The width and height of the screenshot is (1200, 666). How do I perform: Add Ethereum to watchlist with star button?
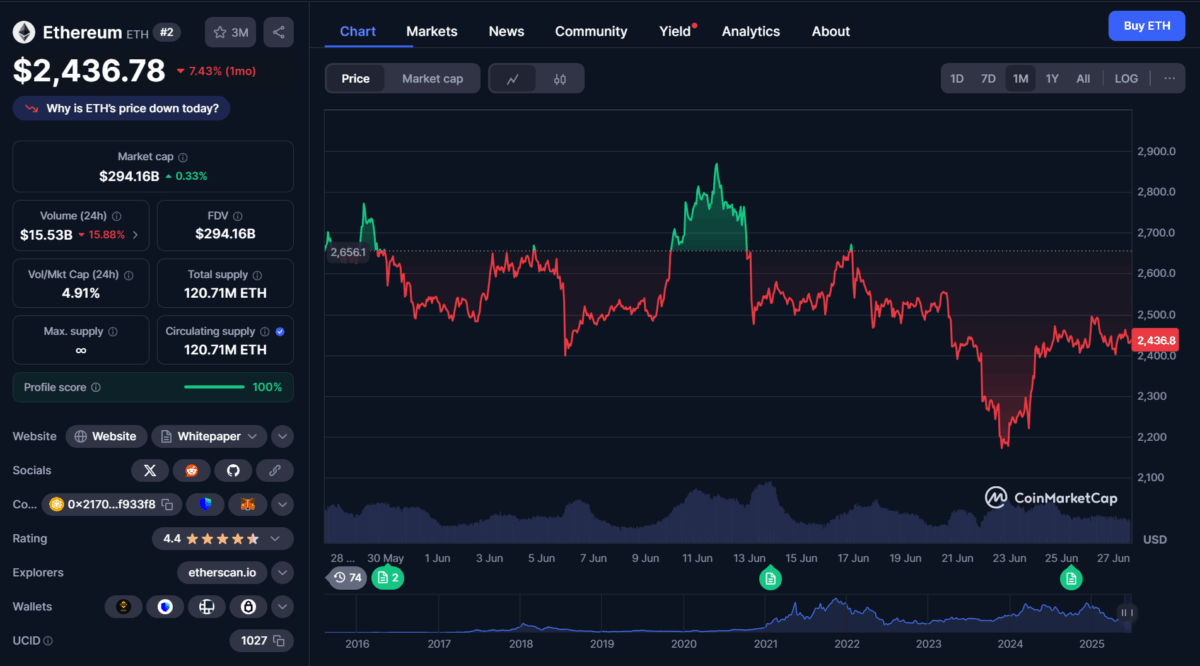[230, 32]
